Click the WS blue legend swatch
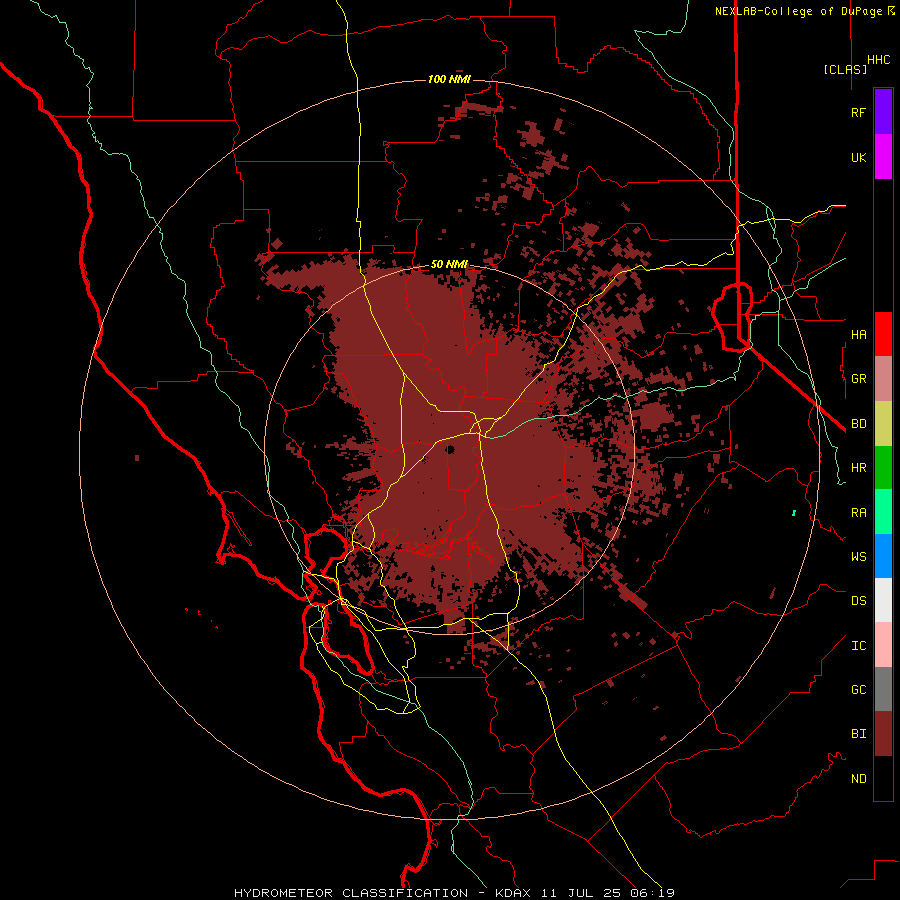The image size is (900, 900). click(x=883, y=556)
